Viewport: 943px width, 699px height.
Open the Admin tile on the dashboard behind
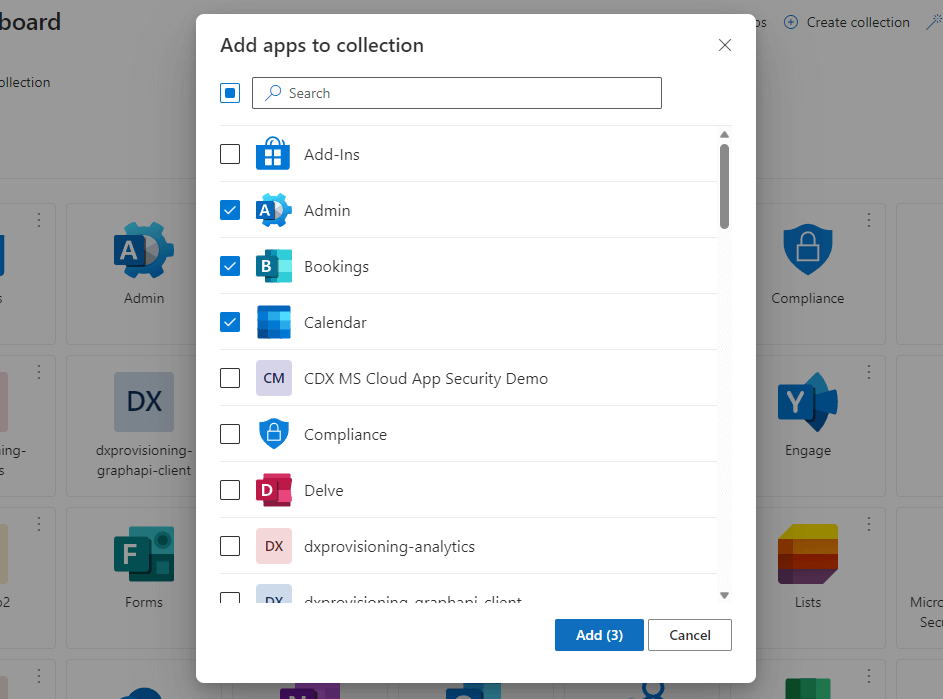click(144, 274)
